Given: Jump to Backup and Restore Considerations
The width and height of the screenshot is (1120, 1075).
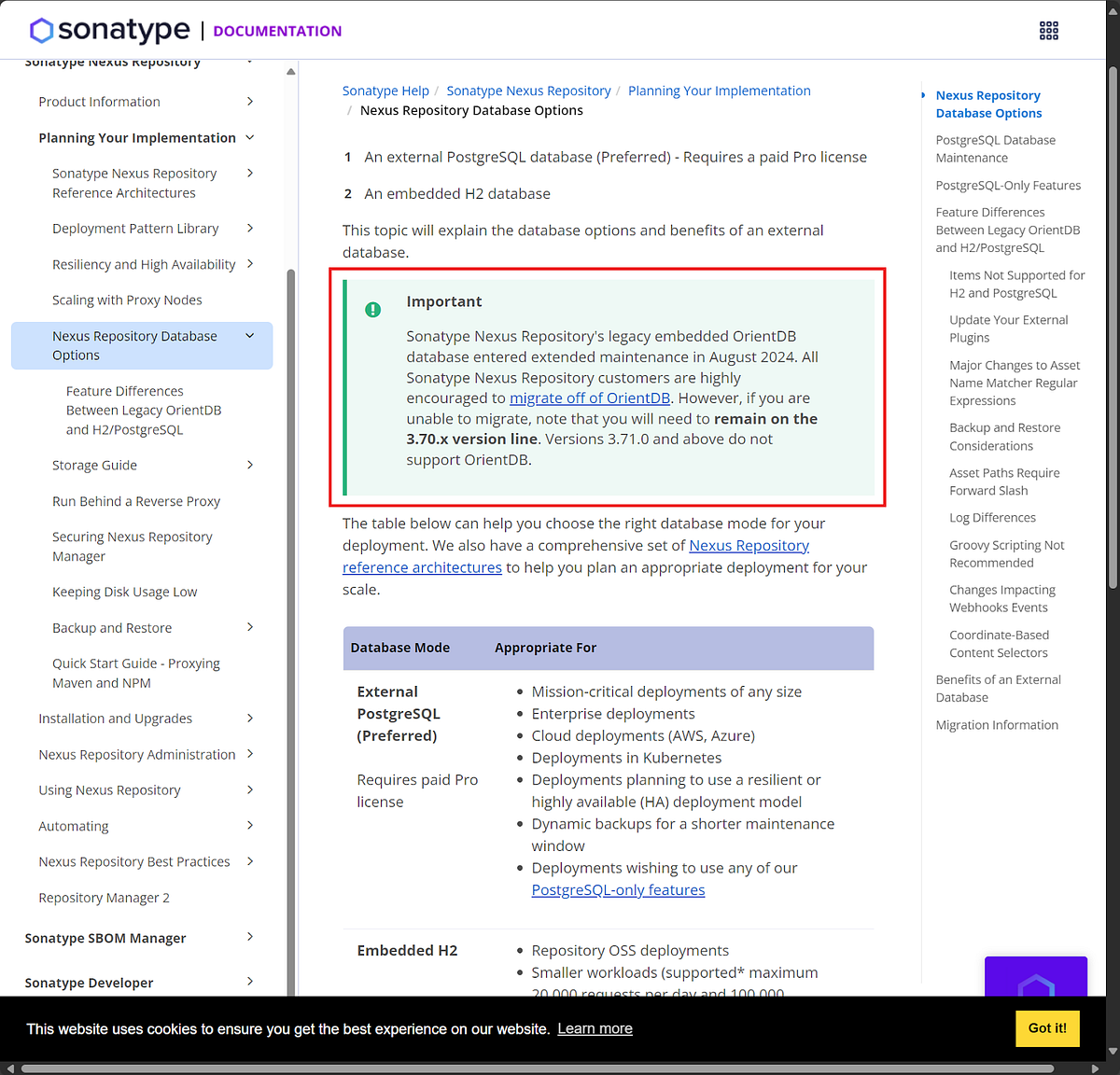Looking at the screenshot, I should (1005, 438).
